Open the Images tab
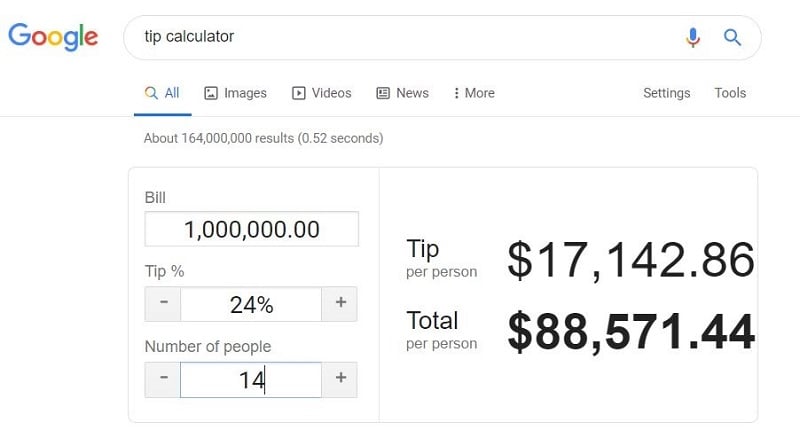Image resolution: width=800 pixels, height=430 pixels. click(x=236, y=93)
